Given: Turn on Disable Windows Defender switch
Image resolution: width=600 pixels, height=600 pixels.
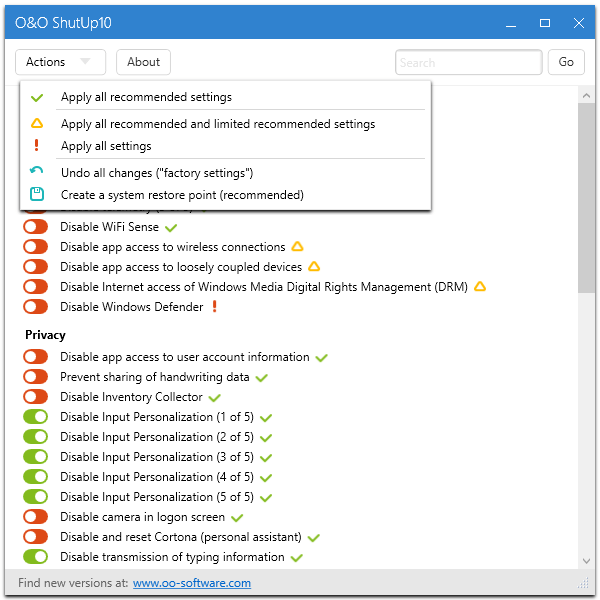Looking at the screenshot, I should tap(36, 307).
